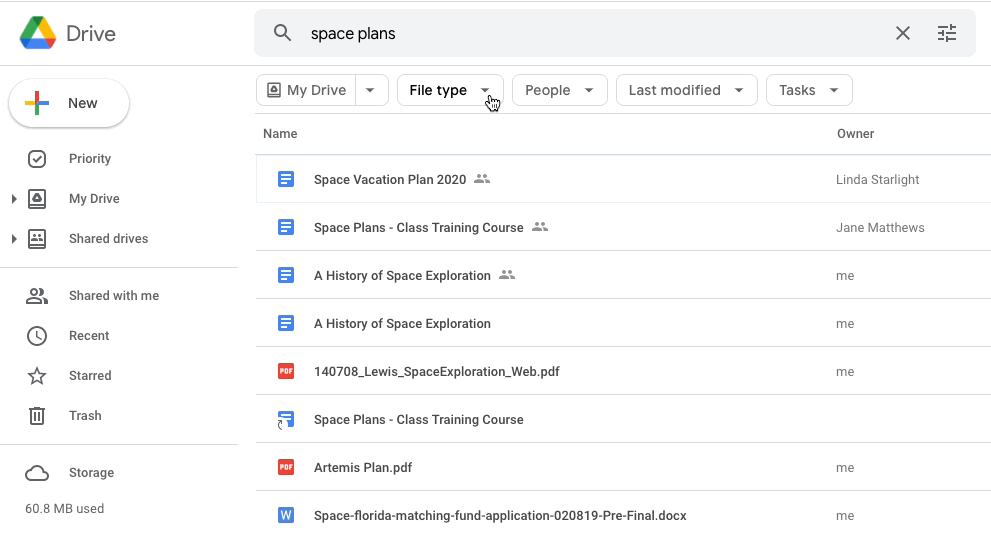
Task: Open the People filter dropdown
Action: [x=559, y=90]
